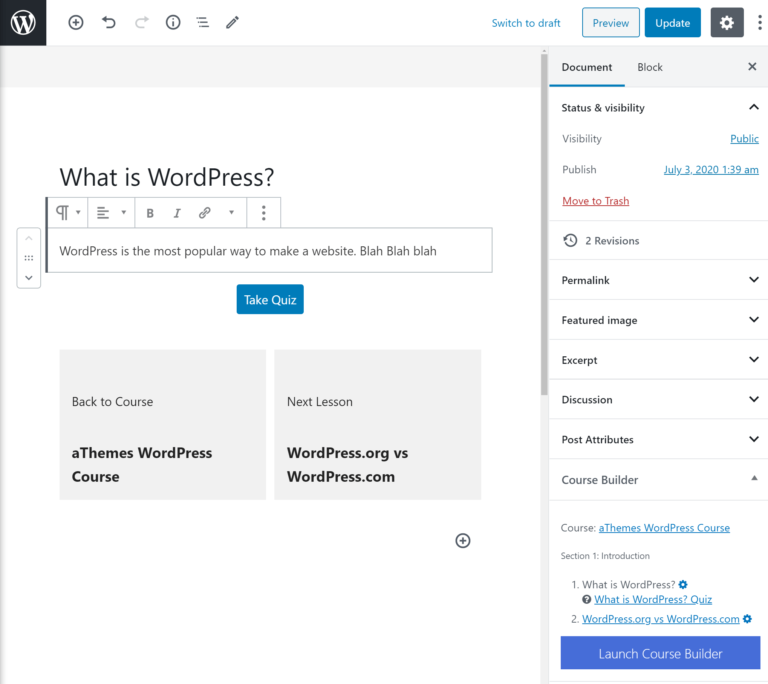Click the Take Quiz button
The width and height of the screenshot is (768, 684).
pos(270,299)
